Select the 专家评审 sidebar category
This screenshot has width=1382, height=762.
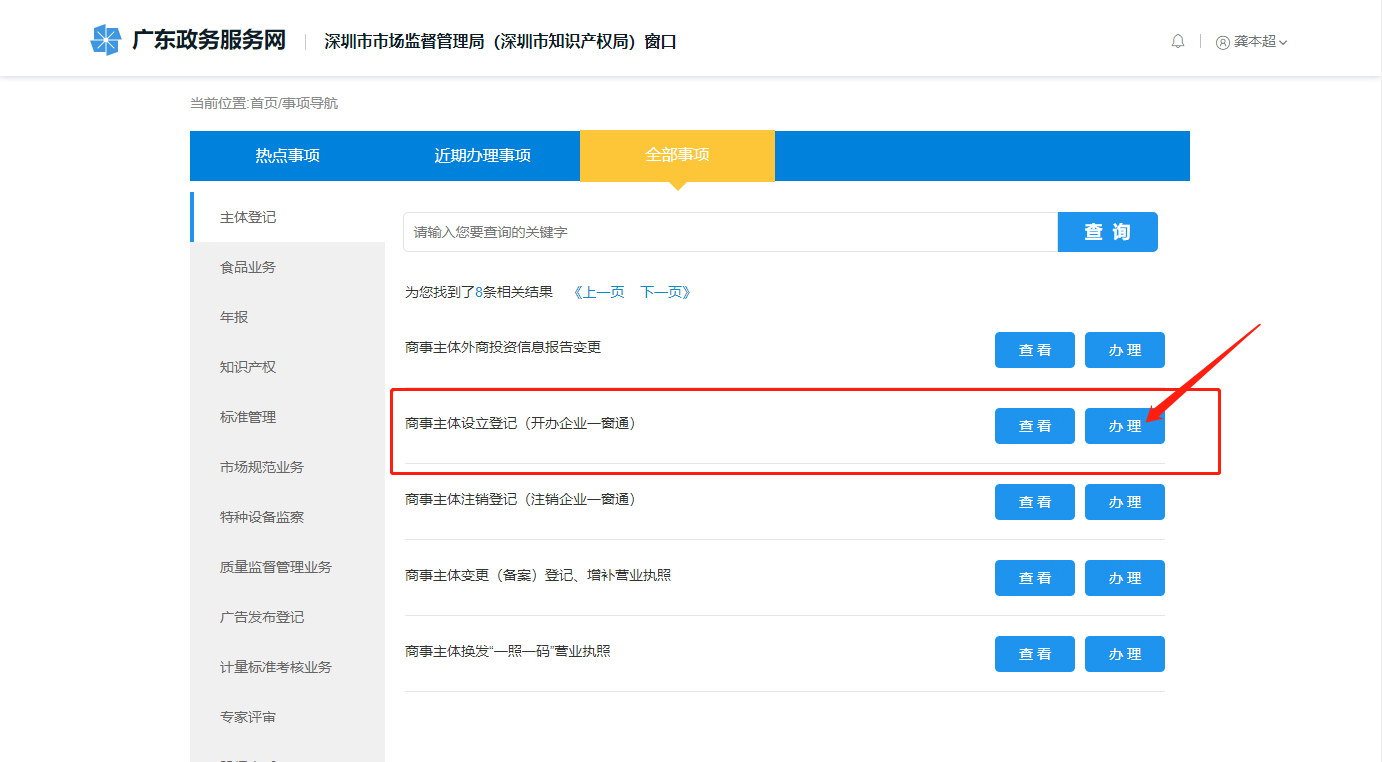coord(247,716)
